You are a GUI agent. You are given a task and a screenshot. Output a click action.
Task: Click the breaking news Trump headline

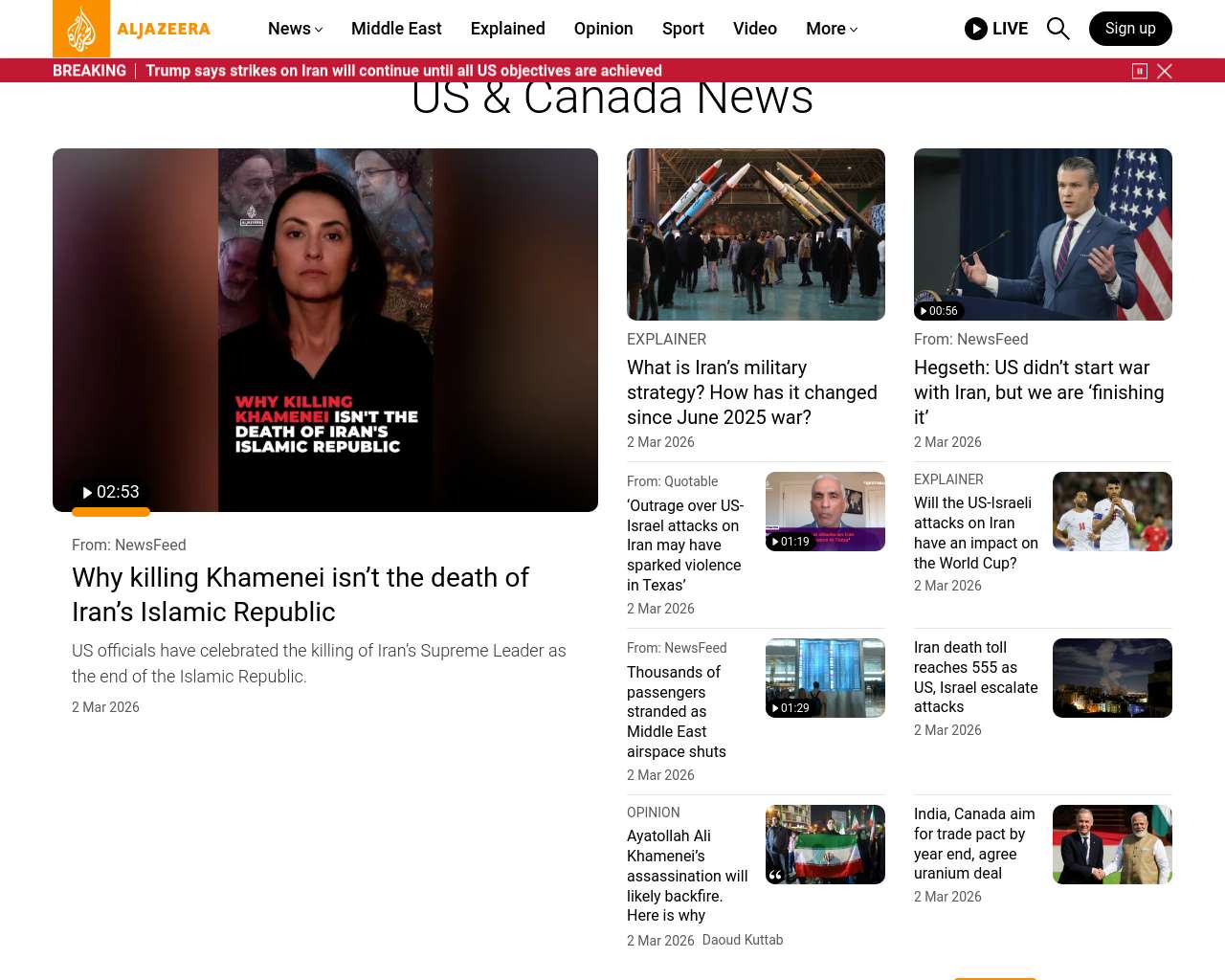403,71
